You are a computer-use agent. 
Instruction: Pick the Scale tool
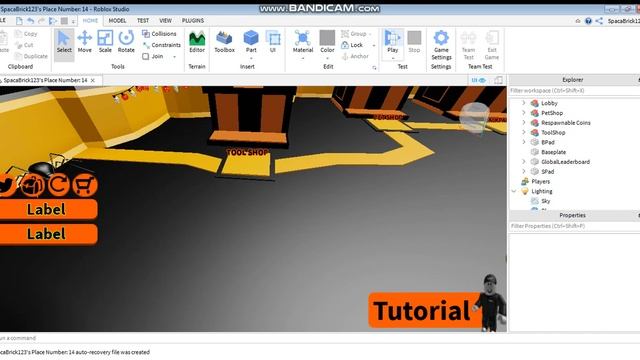click(x=105, y=42)
